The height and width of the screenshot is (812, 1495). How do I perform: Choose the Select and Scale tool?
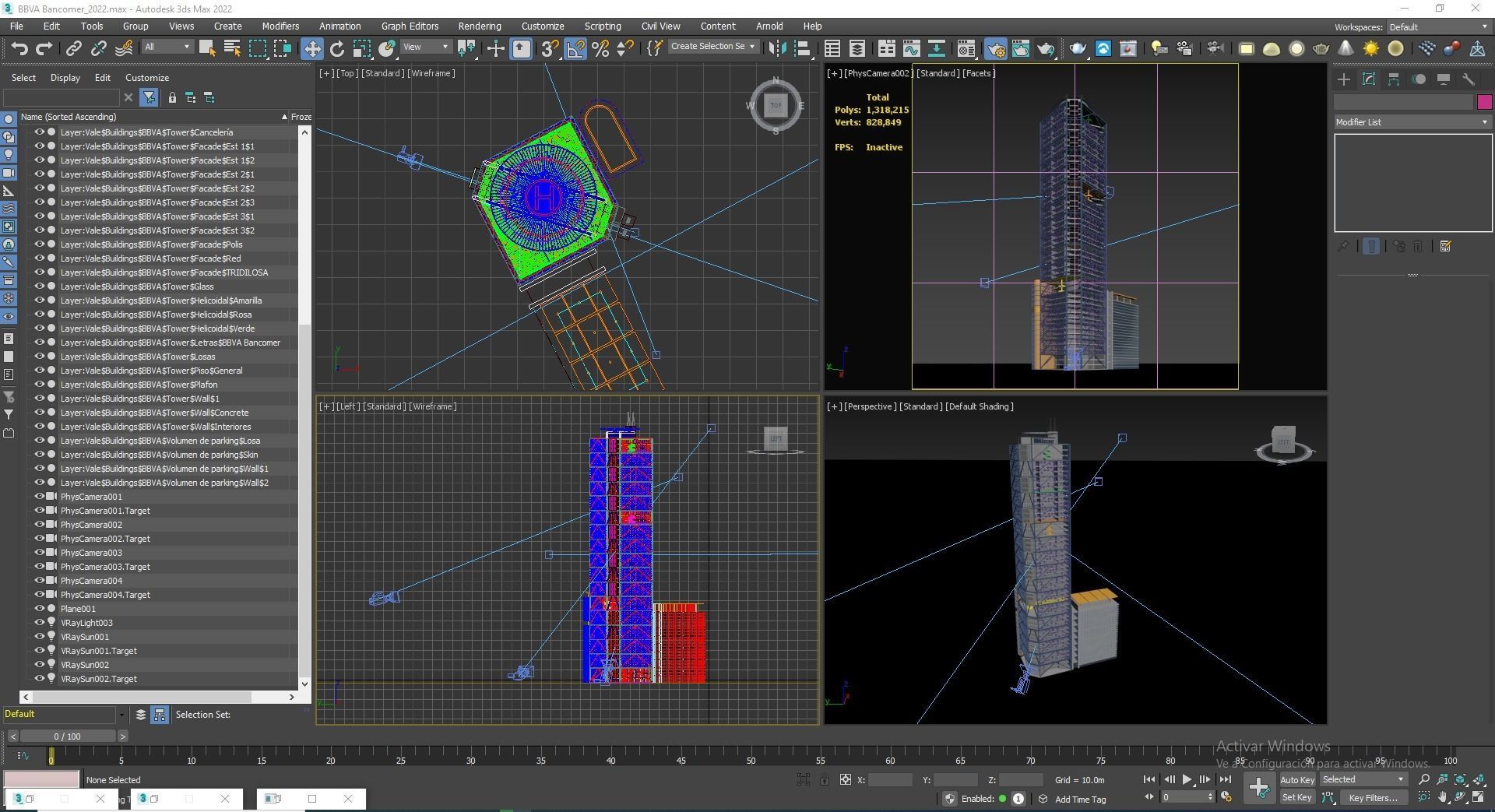[361, 48]
